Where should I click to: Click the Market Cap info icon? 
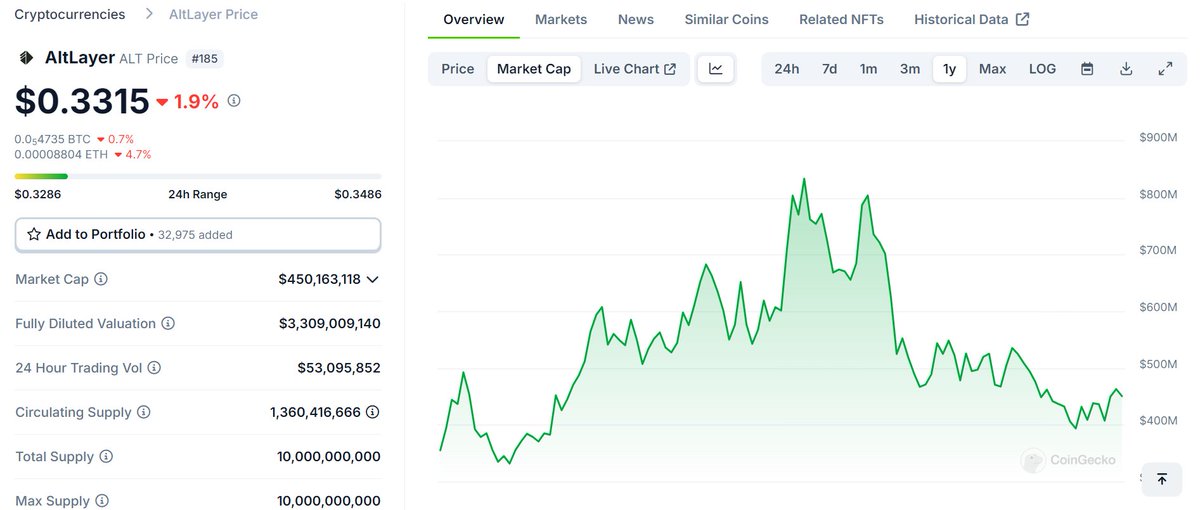[101, 279]
